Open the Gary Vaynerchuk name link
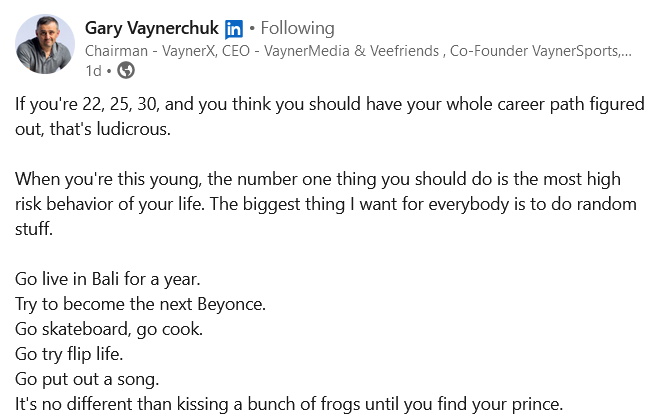 coord(152,28)
